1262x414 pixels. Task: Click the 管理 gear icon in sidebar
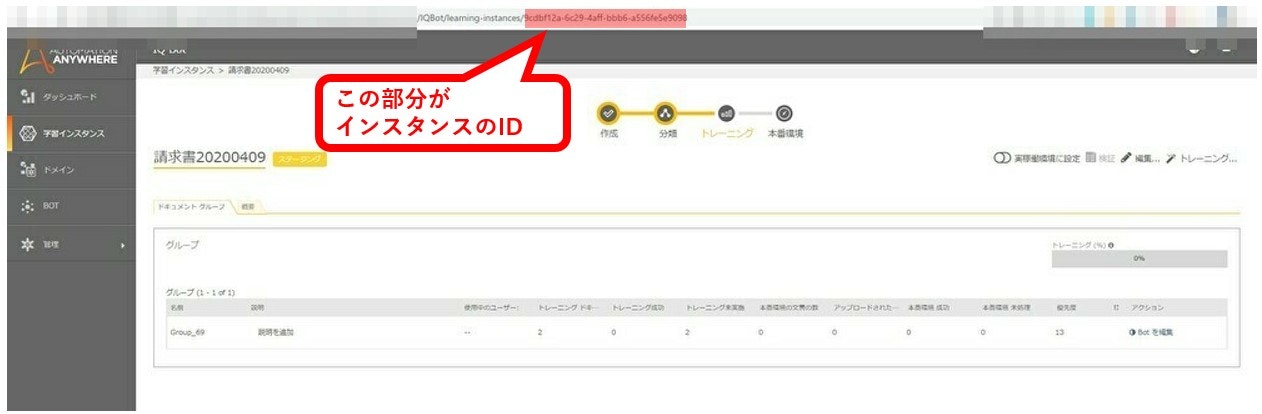[27, 244]
